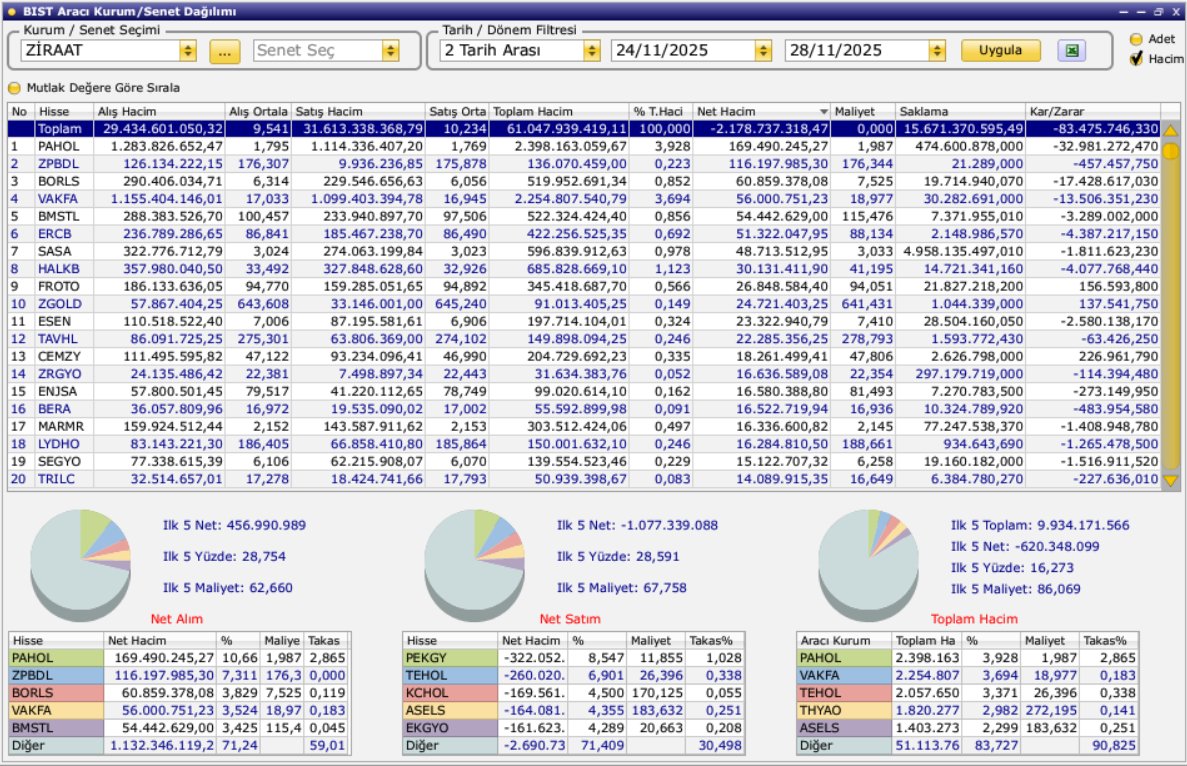The height and width of the screenshot is (766, 1187).
Task: Select the HALKB stock row
Action: click(584, 269)
